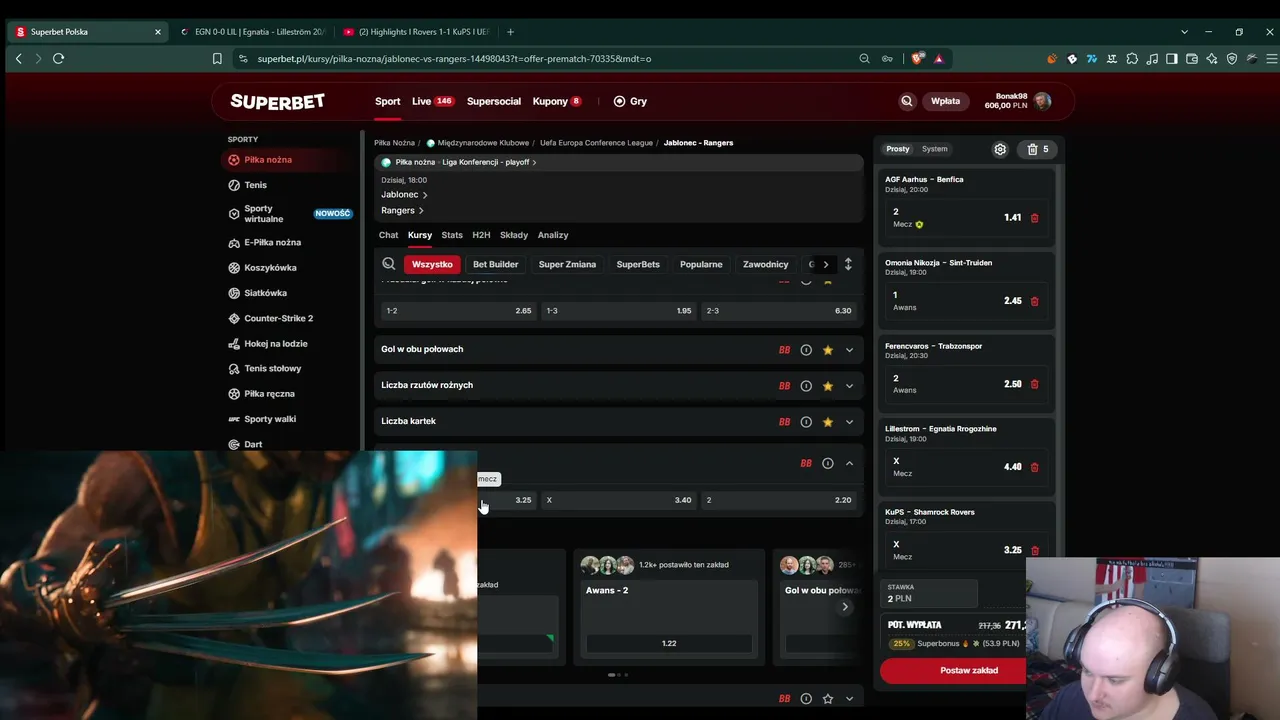This screenshot has height=720, width=1280.
Task: Remove AGF Aarhus – Benfica bet from betslip
Action: (1035, 218)
